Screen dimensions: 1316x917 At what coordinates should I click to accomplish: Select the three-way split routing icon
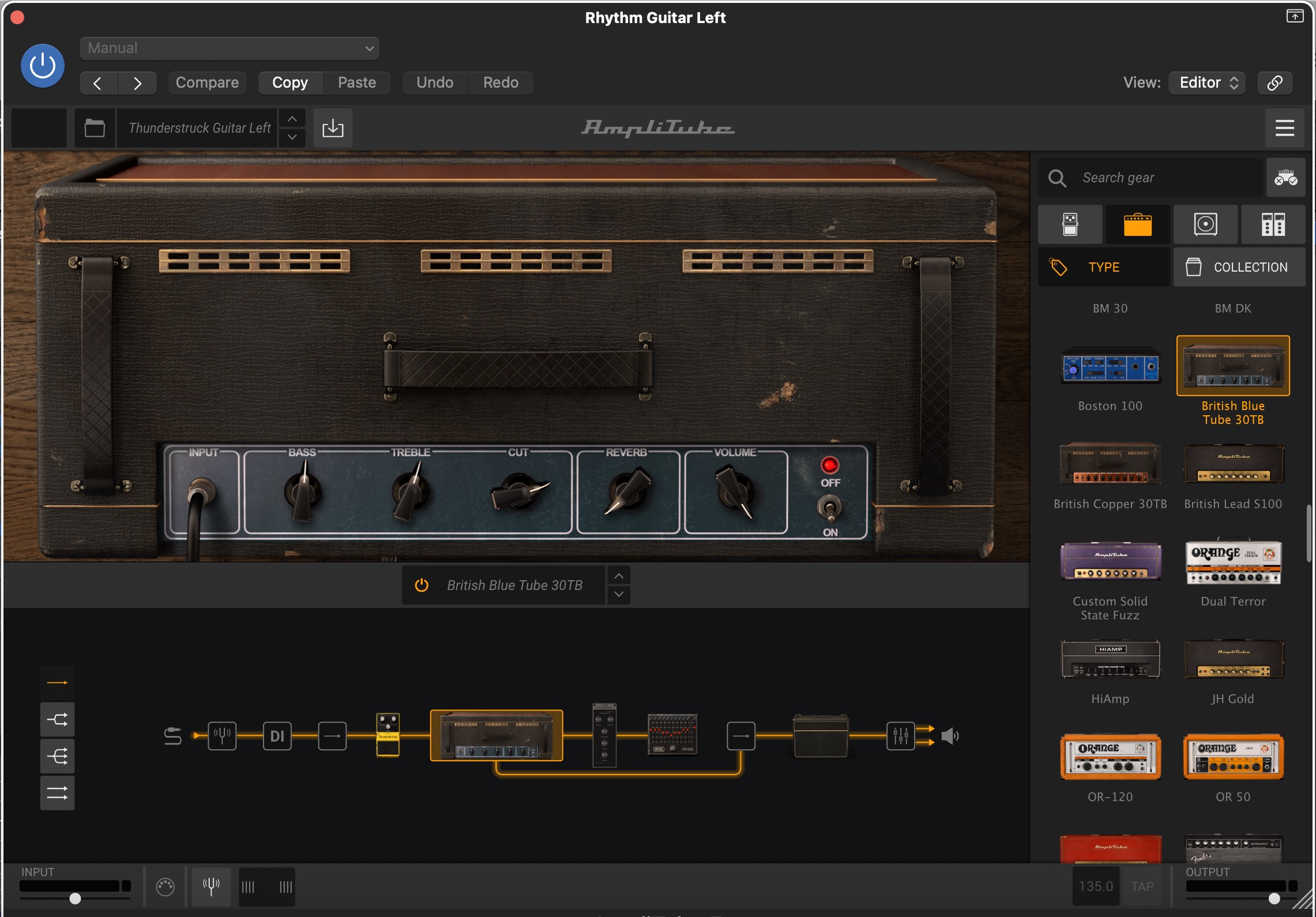[57, 756]
